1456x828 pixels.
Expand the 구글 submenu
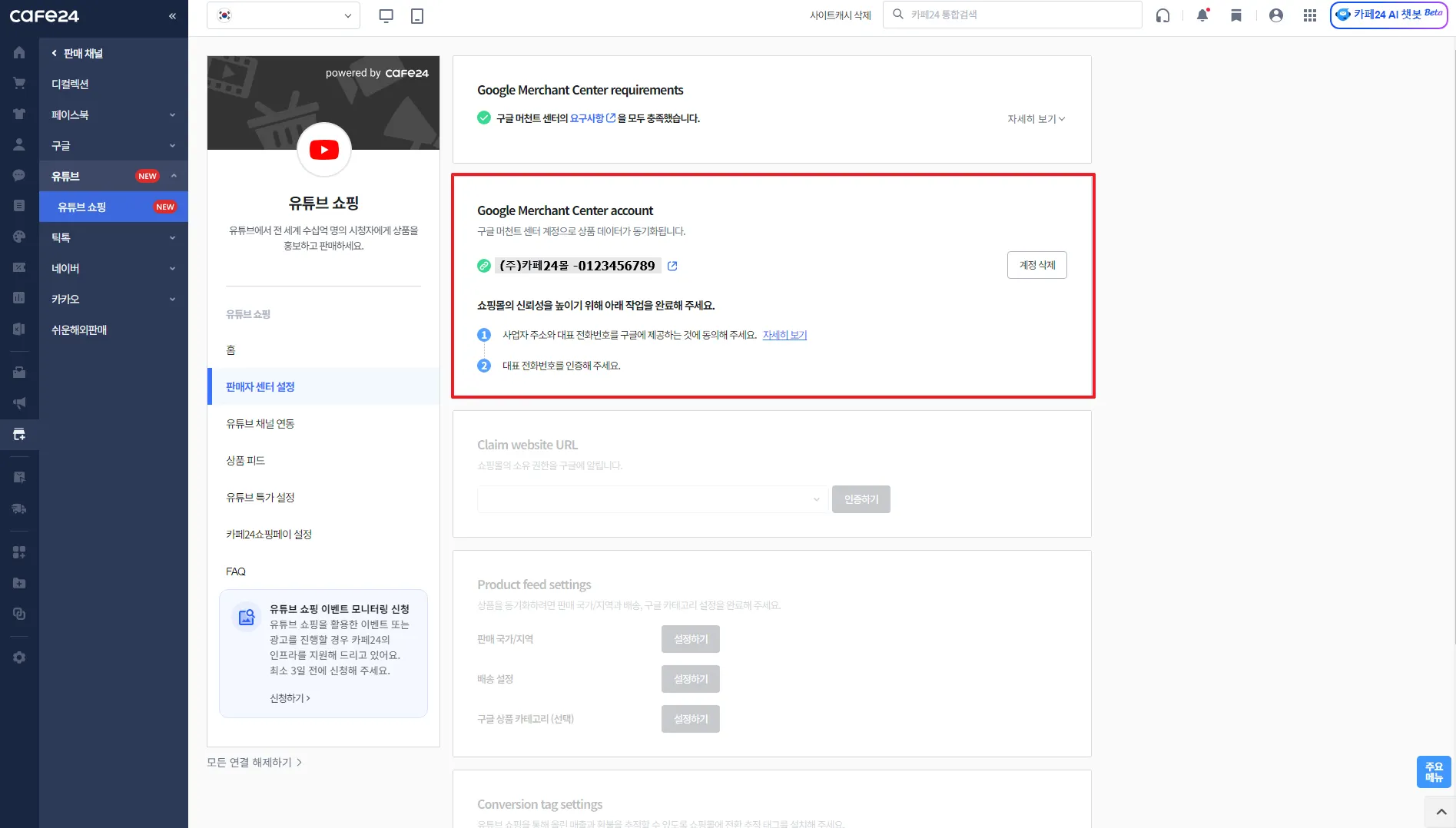coord(114,145)
